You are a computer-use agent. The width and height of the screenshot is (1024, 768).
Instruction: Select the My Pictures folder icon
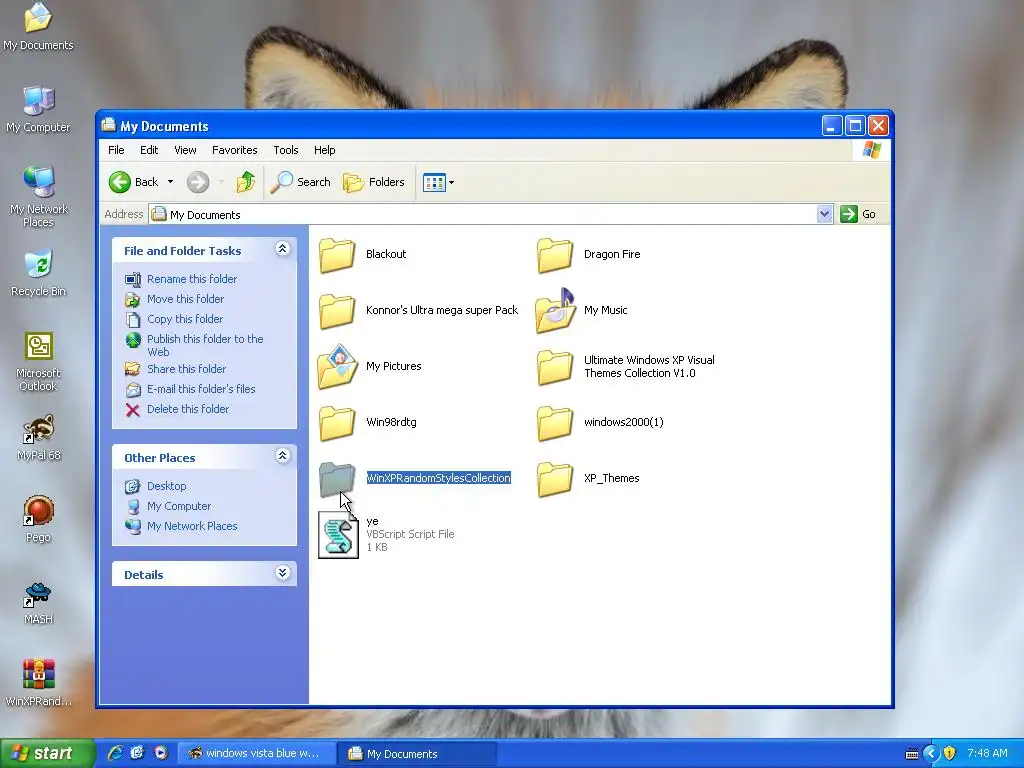pyautogui.click(x=338, y=366)
